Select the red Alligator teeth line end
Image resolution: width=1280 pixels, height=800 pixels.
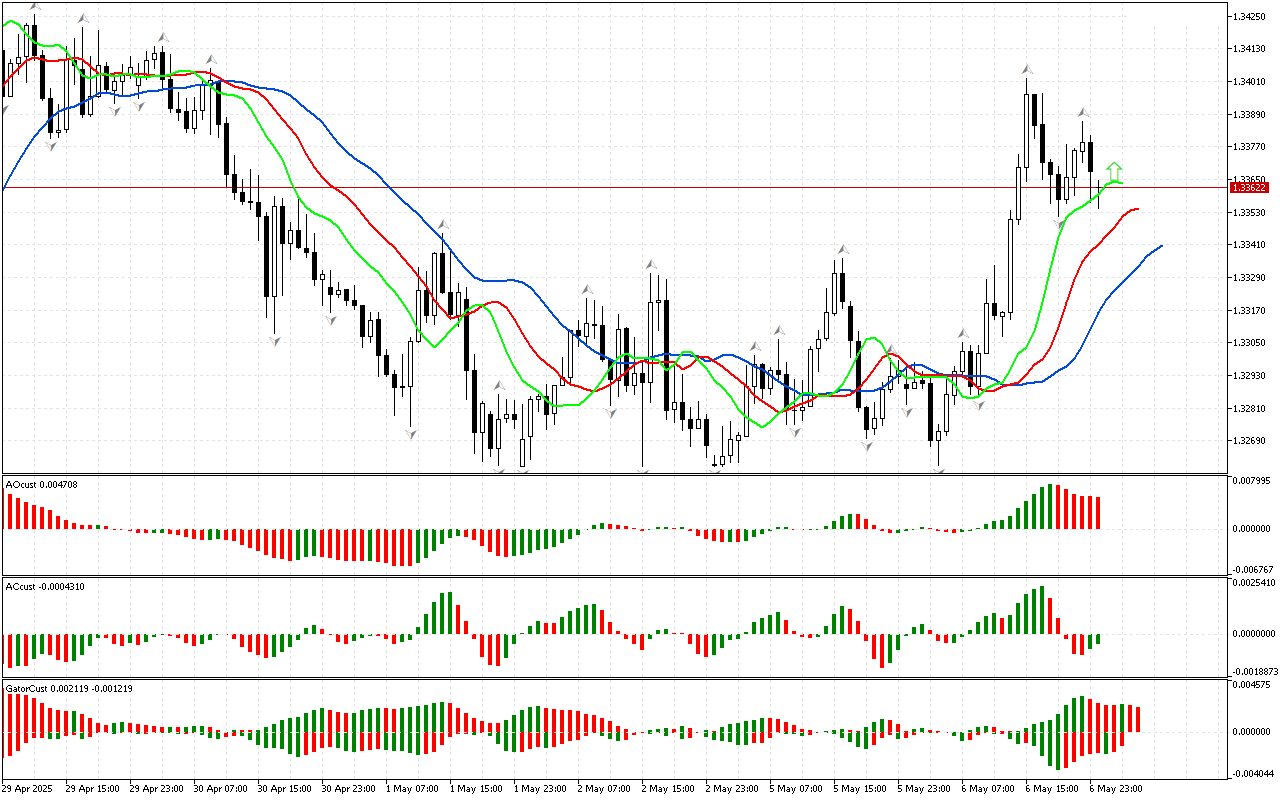click(1137, 209)
